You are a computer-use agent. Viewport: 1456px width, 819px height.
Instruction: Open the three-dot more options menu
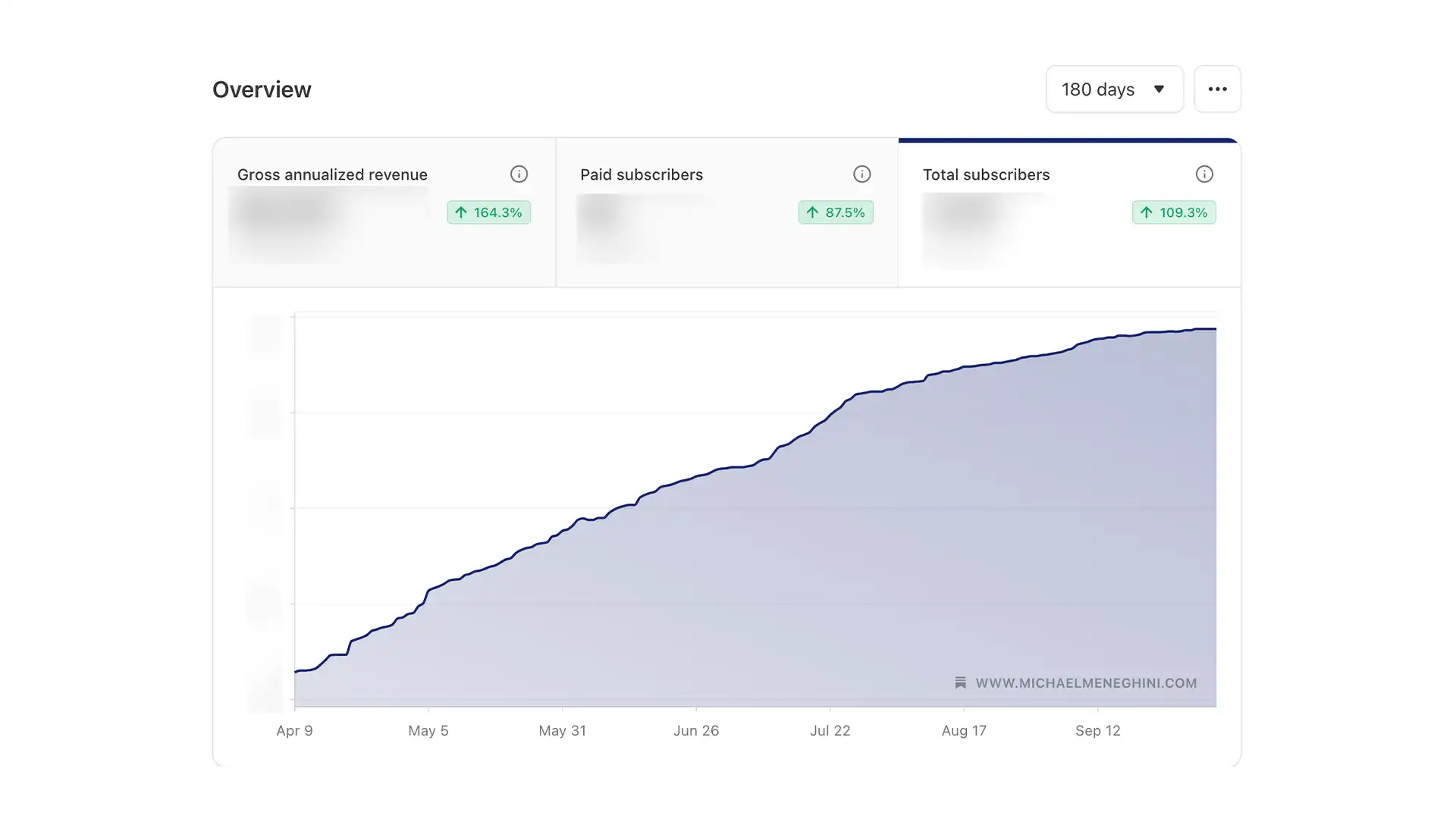point(1217,89)
